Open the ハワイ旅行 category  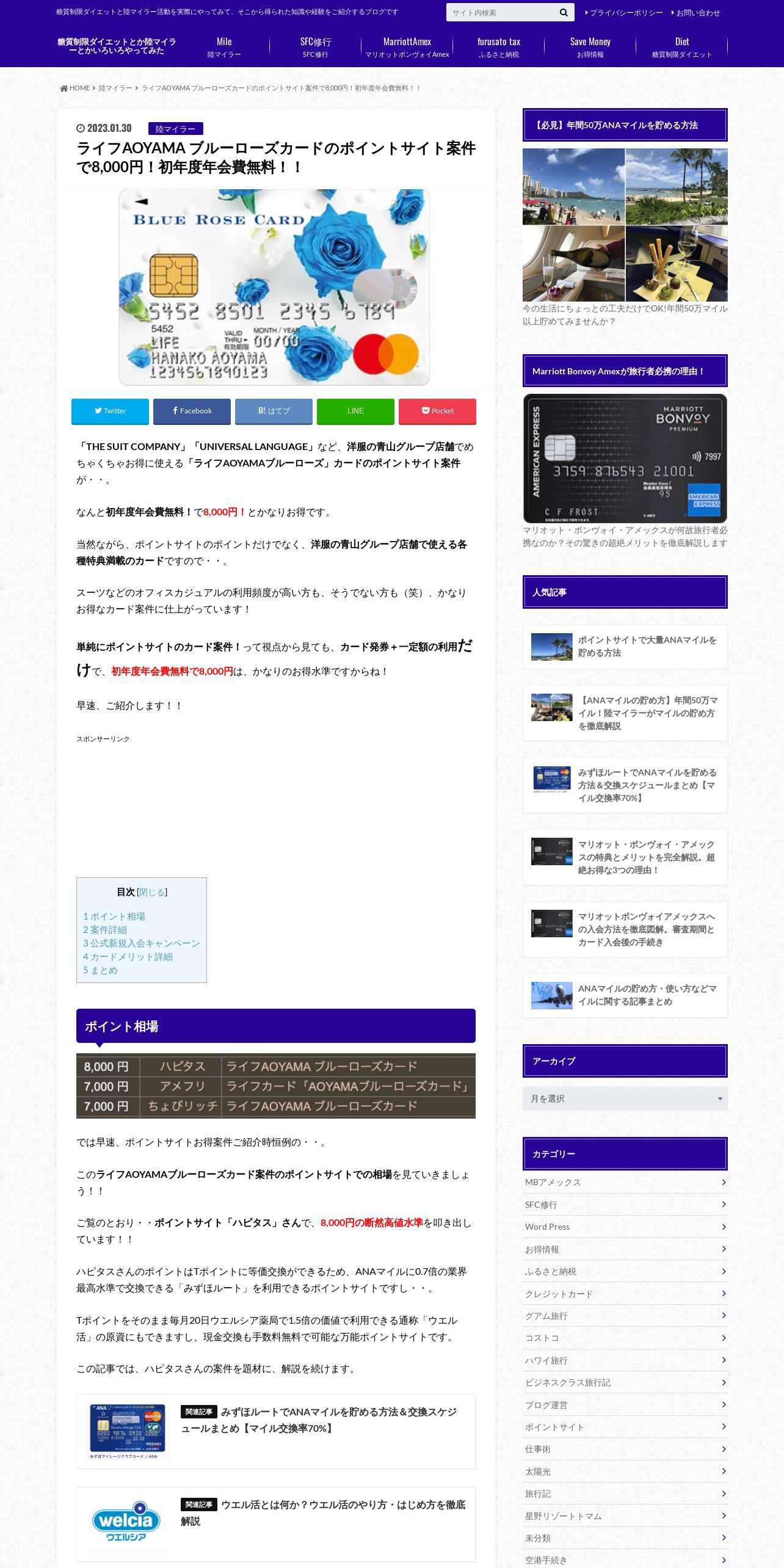click(625, 1360)
